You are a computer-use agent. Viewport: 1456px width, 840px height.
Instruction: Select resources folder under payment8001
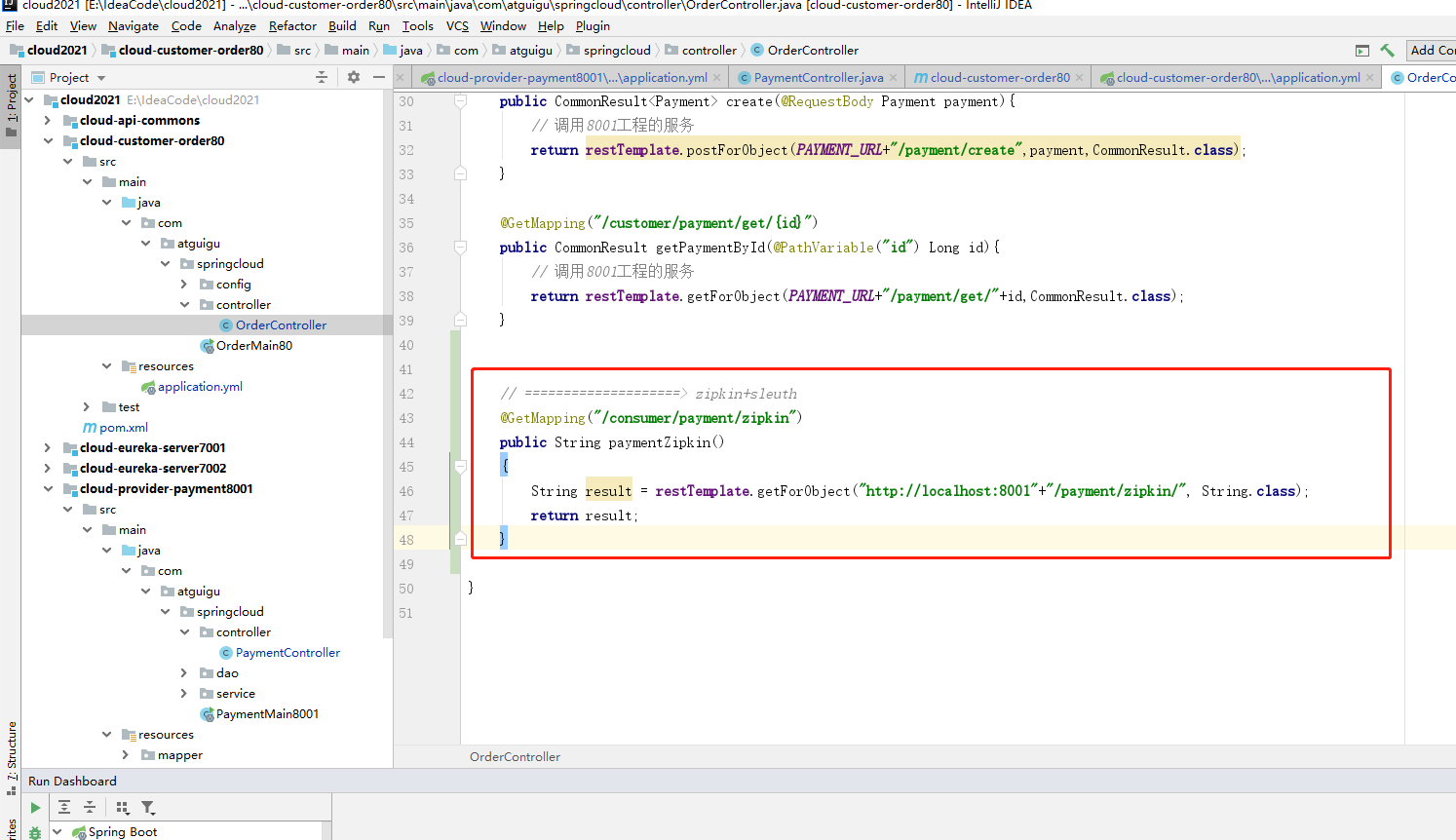pos(166,735)
